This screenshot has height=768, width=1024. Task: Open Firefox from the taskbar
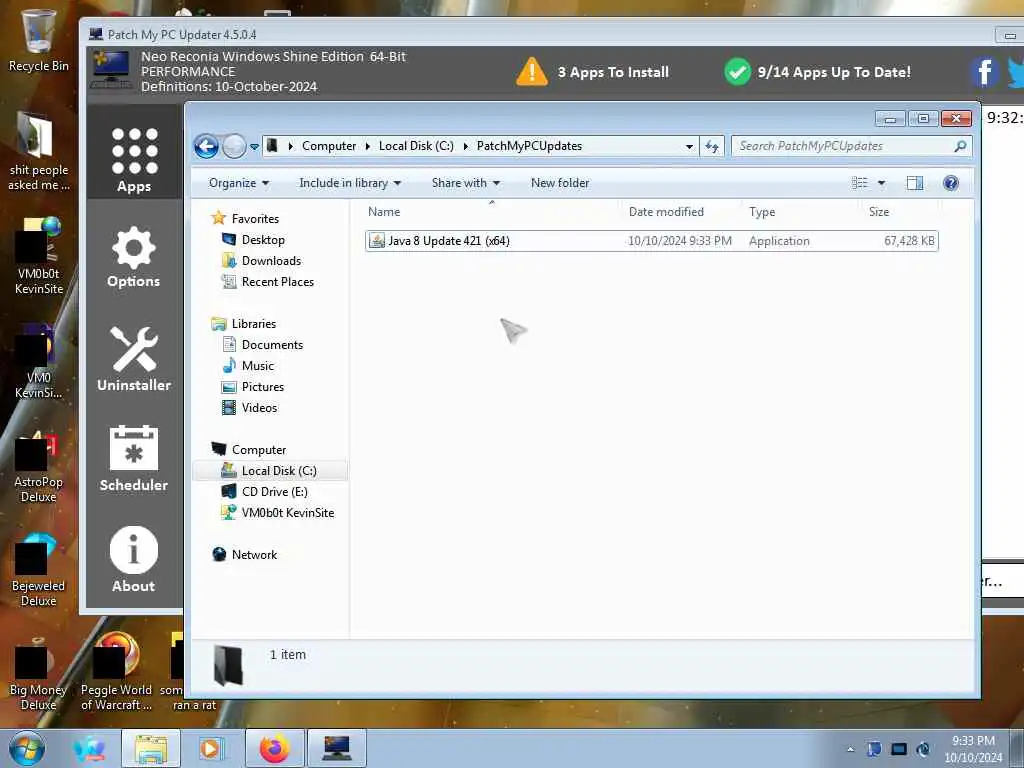pos(274,748)
